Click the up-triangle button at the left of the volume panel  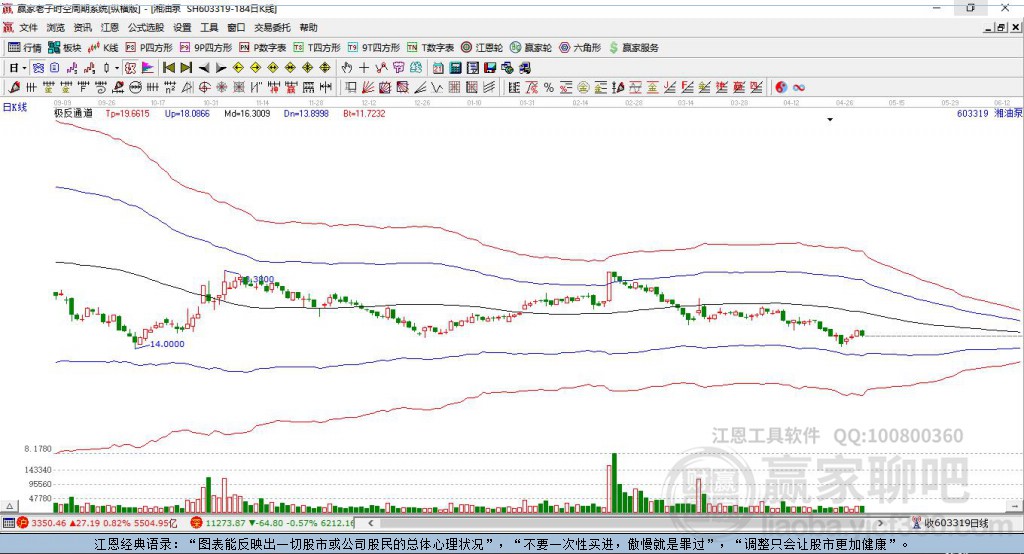pos(9,506)
